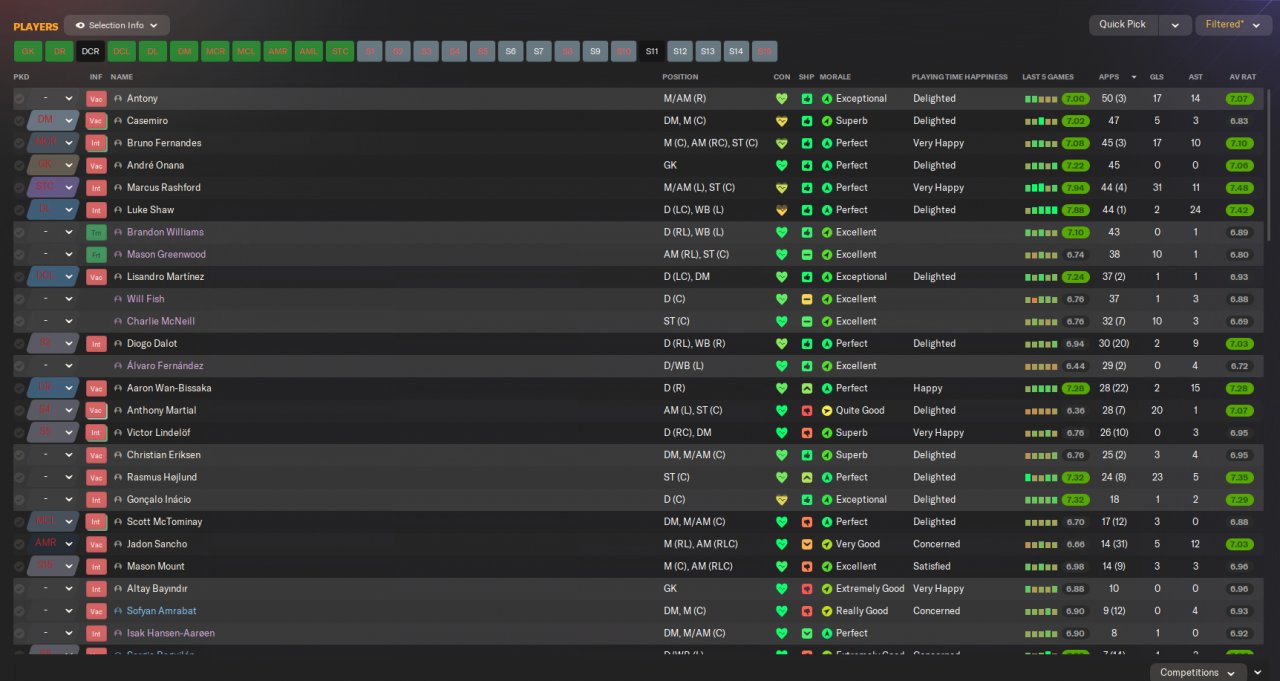Open Antony's picked position dropdown

coord(53,99)
